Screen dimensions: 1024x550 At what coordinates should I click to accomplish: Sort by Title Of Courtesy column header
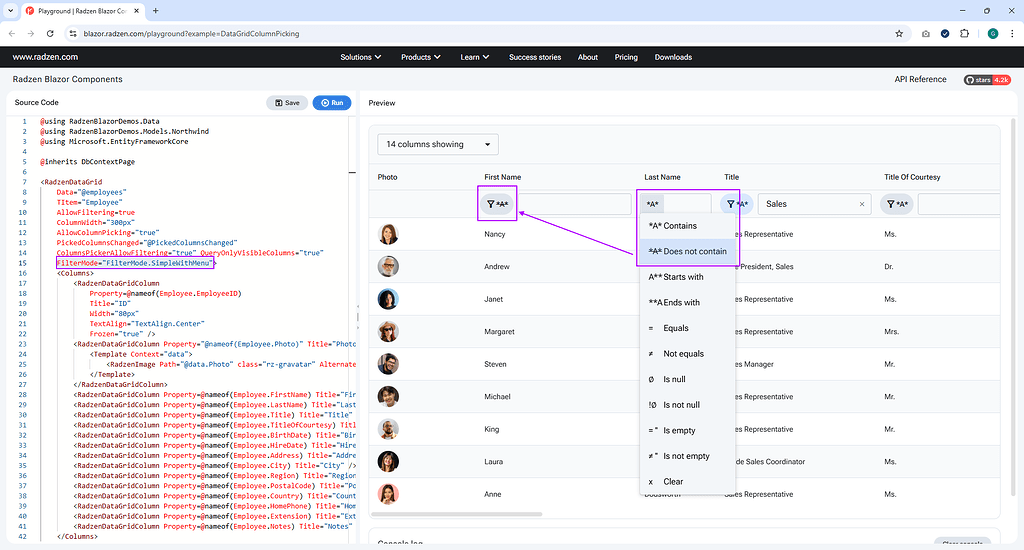tap(912, 177)
